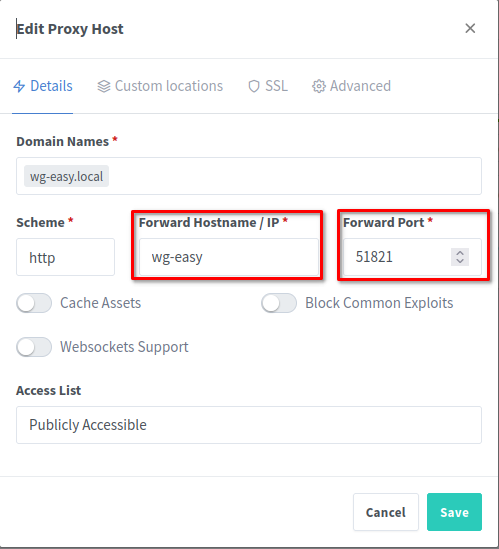Click the Forward Port field showing 51821
The height and width of the screenshot is (549, 499).
tap(412, 257)
